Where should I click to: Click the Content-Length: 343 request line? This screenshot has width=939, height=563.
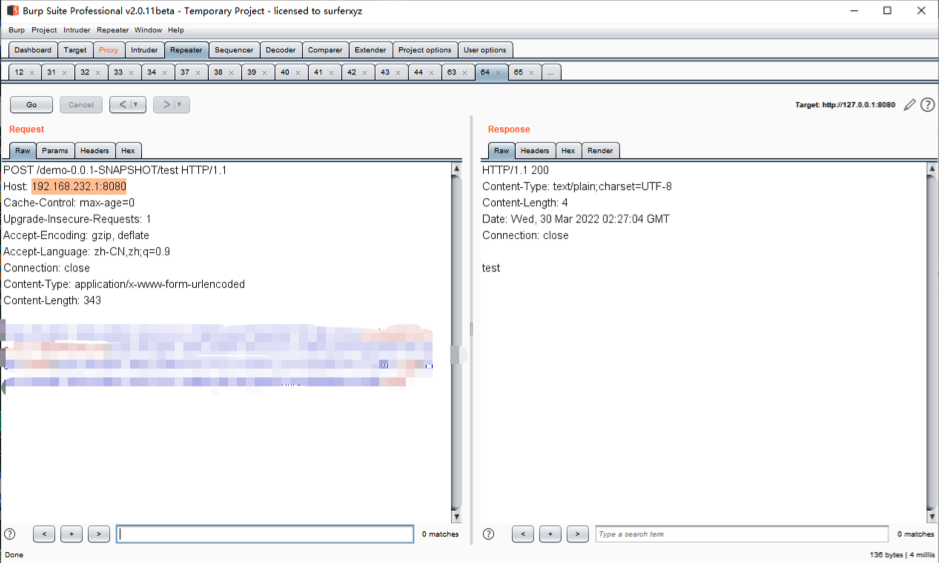pyautogui.click(x=52, y=300)
